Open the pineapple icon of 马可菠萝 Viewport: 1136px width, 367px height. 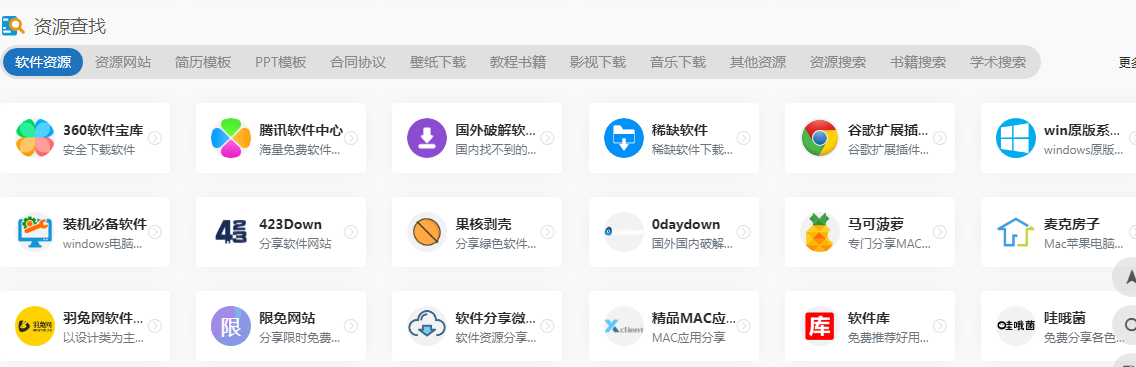(820, 232)
